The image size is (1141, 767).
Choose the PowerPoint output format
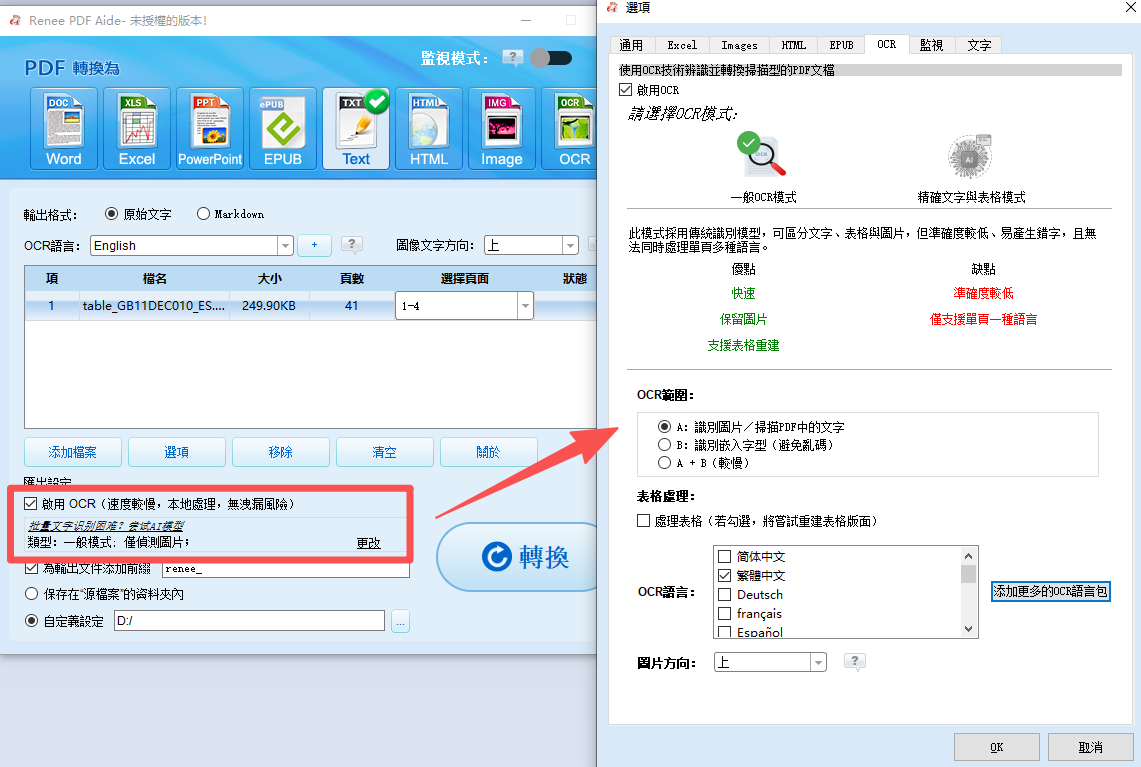pos(209,128)
